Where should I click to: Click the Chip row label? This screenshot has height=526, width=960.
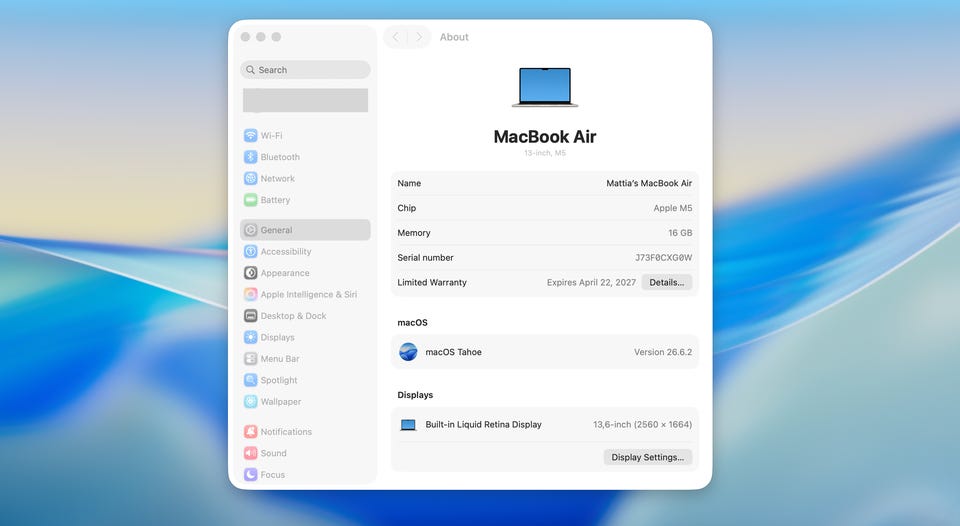pos(407,208)
